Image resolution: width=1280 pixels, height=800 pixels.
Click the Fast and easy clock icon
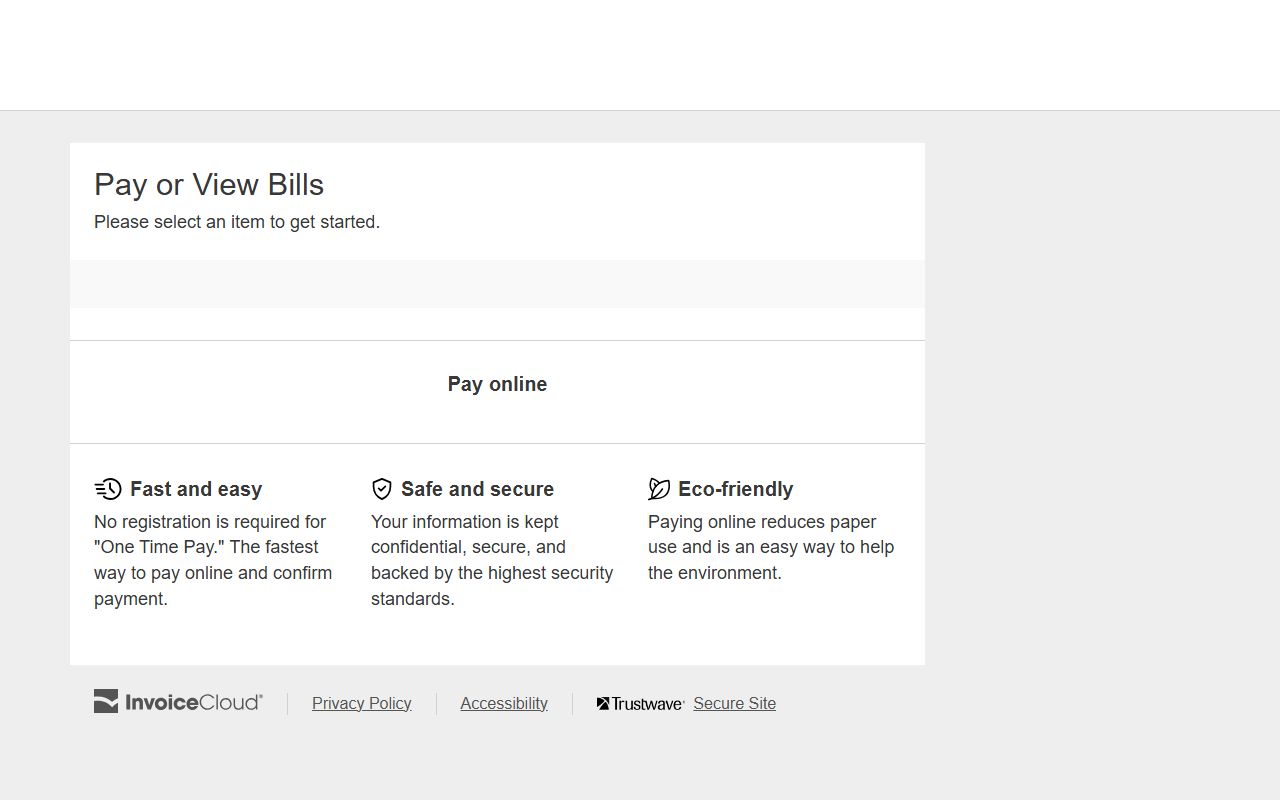(108, 489)
